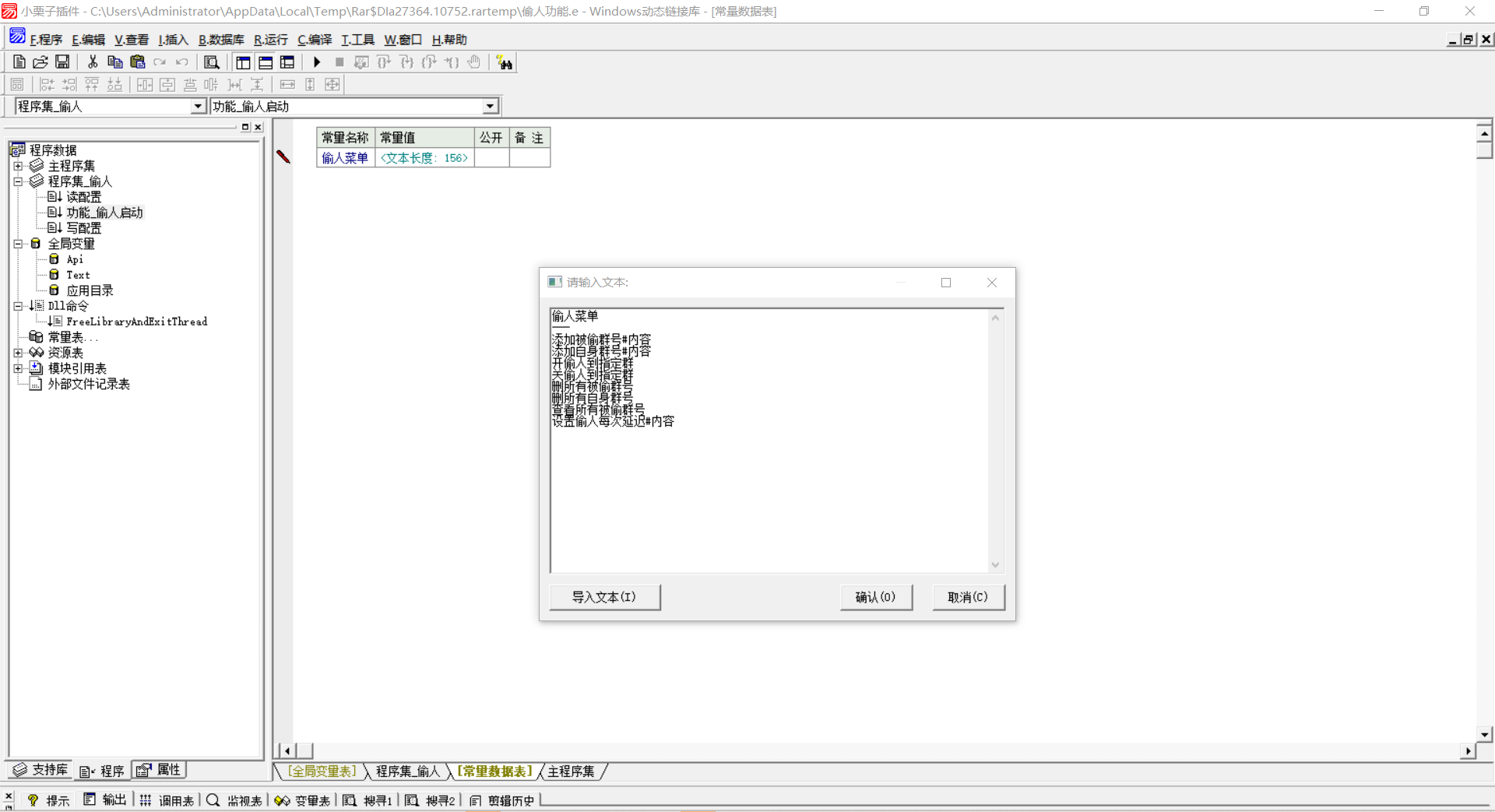The width and height of the screenshot is (1495, 812).
Task: Click the binoculars help search icon
Action: click(505, 63)
